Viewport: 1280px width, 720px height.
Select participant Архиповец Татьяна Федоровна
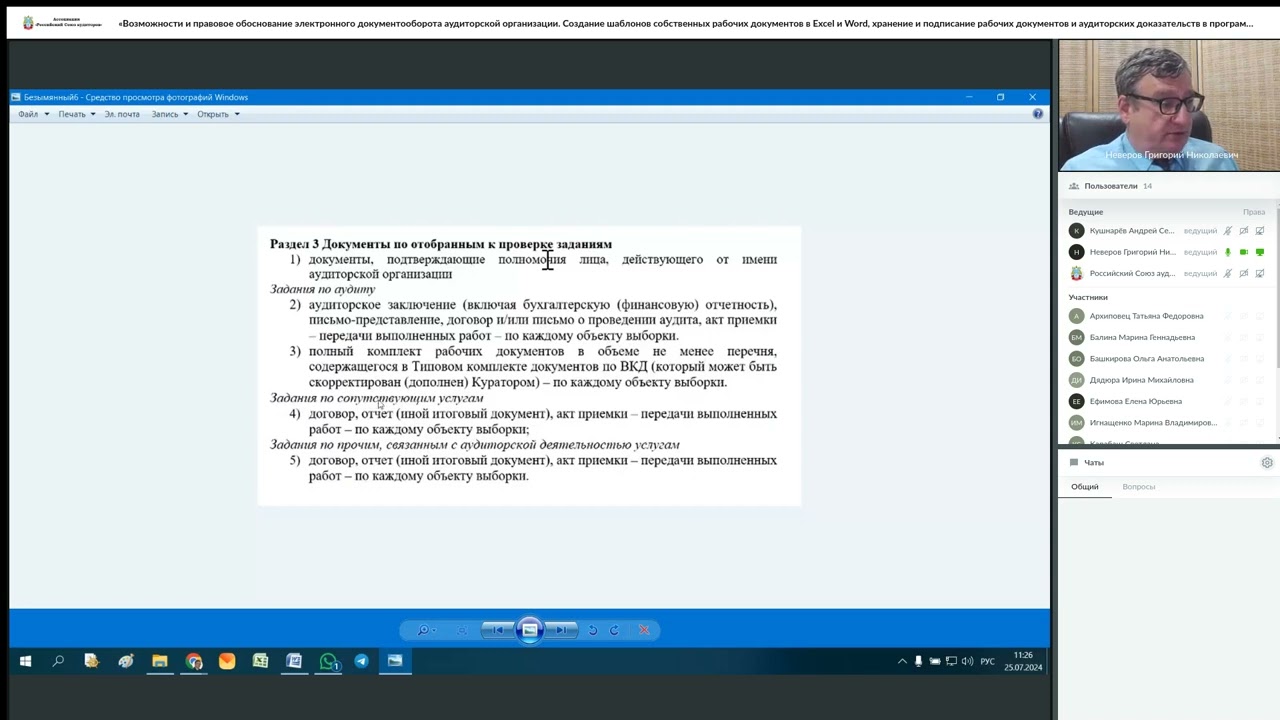[1146, 316]
